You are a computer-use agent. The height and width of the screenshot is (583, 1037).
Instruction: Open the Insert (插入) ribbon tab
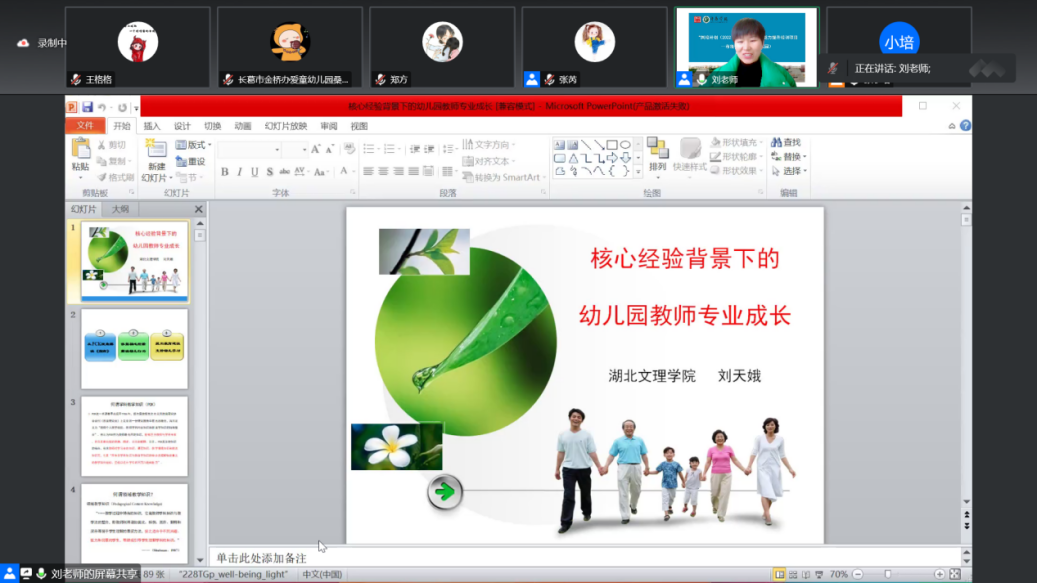click(152, 126)
